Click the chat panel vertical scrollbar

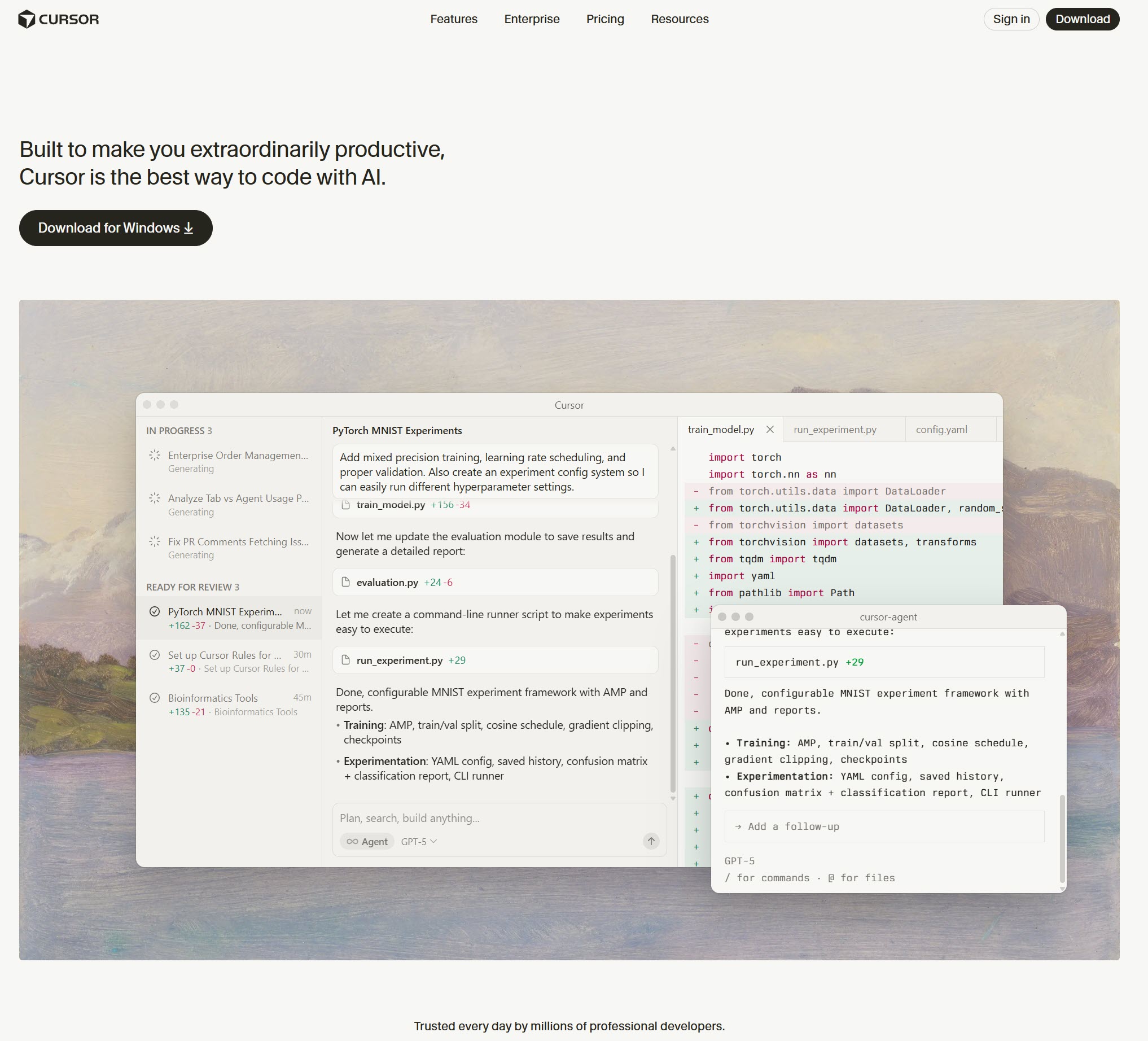pos(673,673)
